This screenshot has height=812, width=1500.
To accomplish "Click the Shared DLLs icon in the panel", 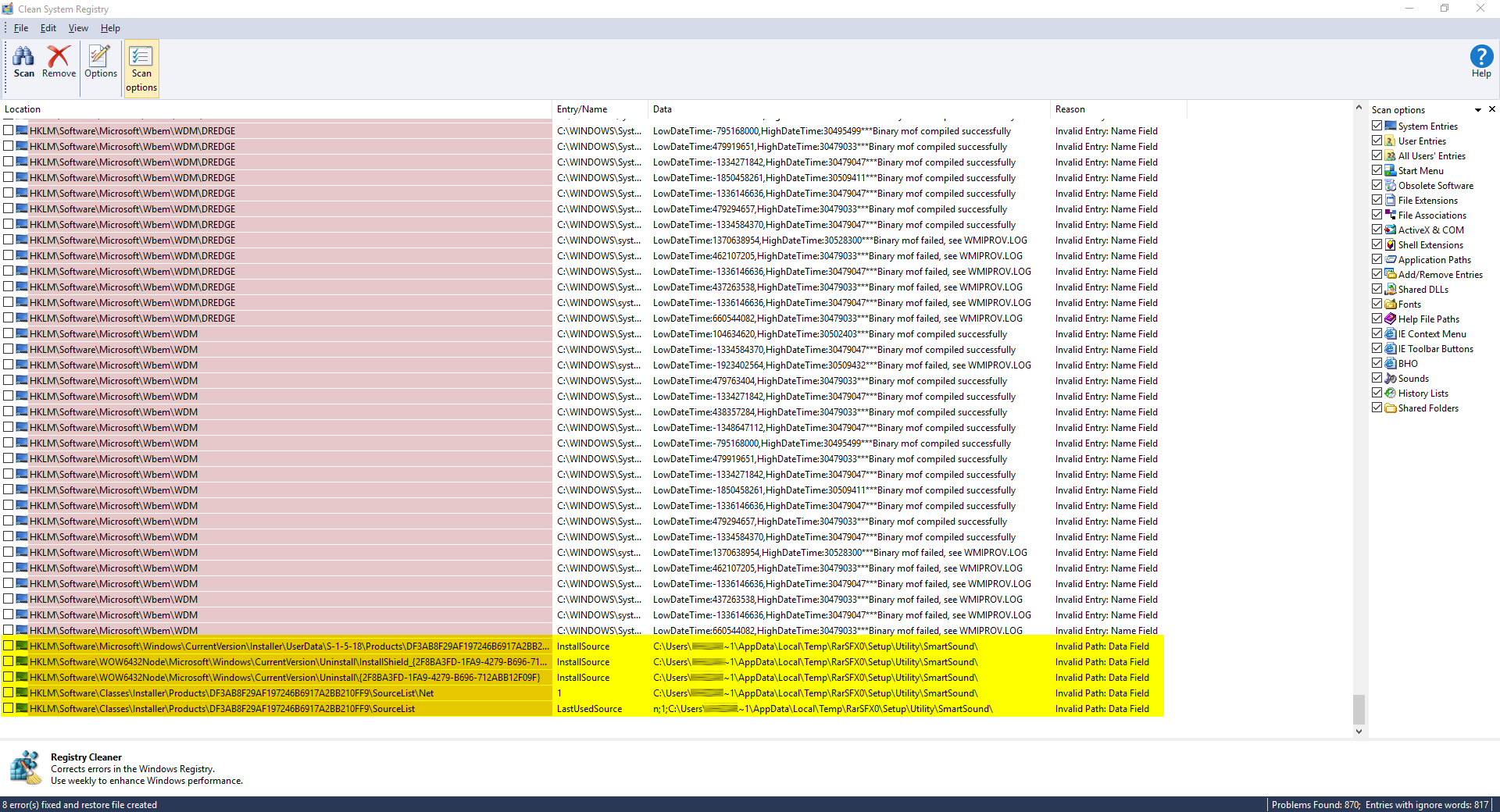I will [1390, 288].
